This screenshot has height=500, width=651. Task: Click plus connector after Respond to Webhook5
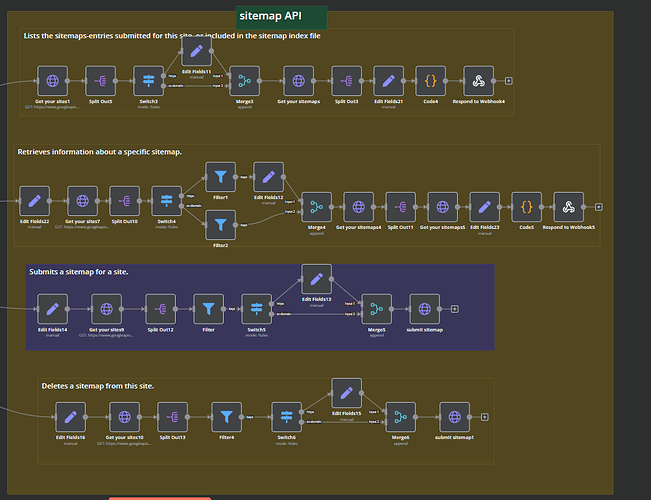click(598, 207)
